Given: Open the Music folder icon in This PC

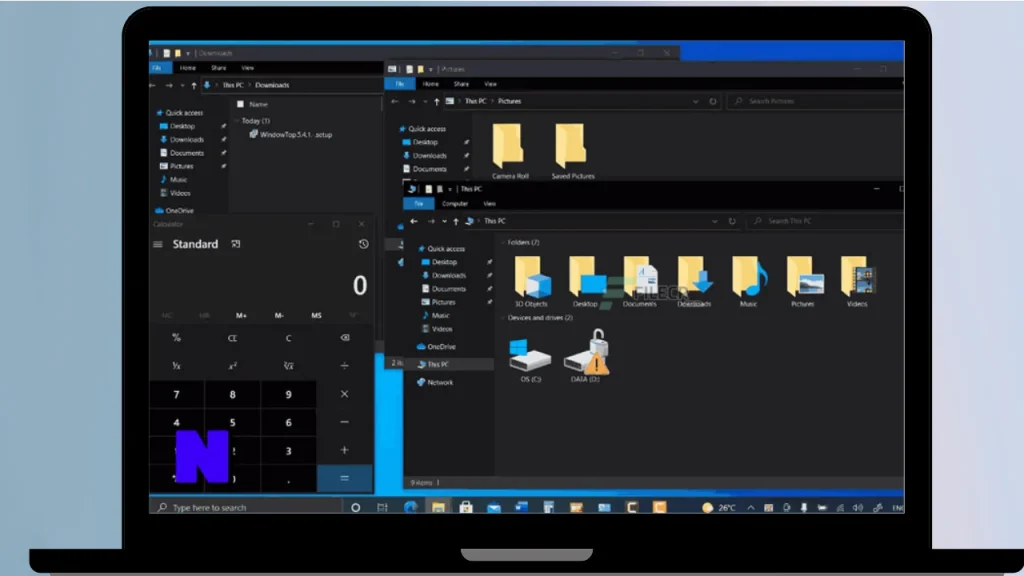Looking at the screenshot, I should click(x=748, y=281).
